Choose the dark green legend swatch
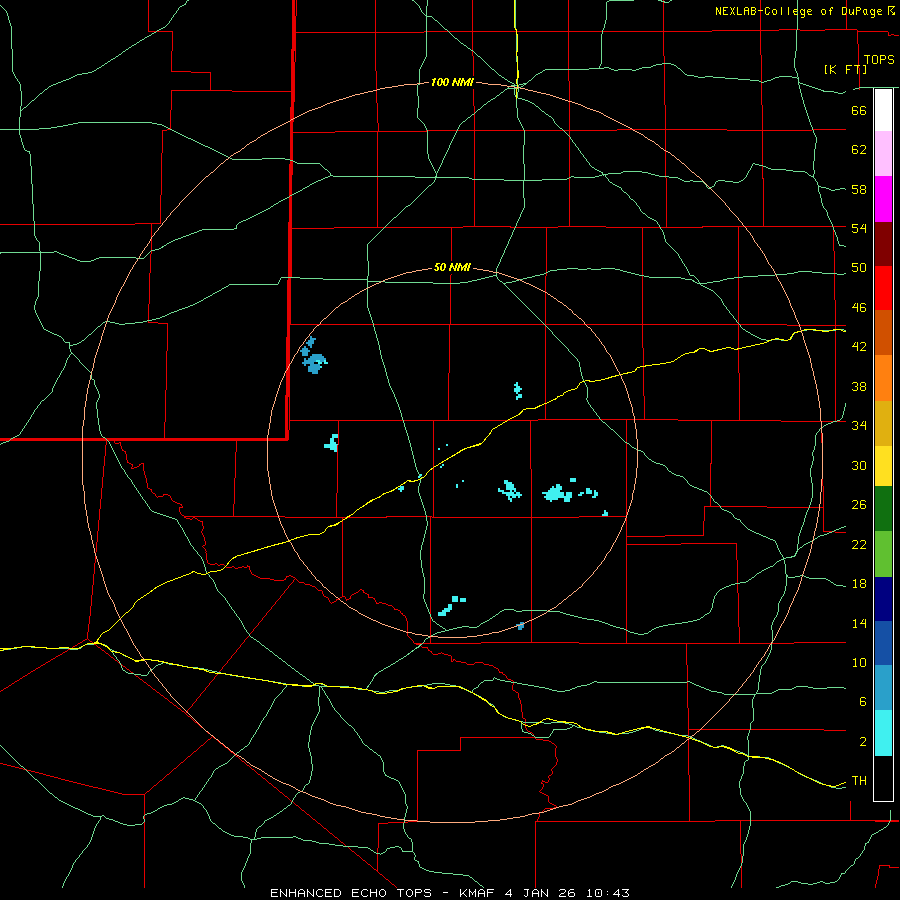 (883, 509)
